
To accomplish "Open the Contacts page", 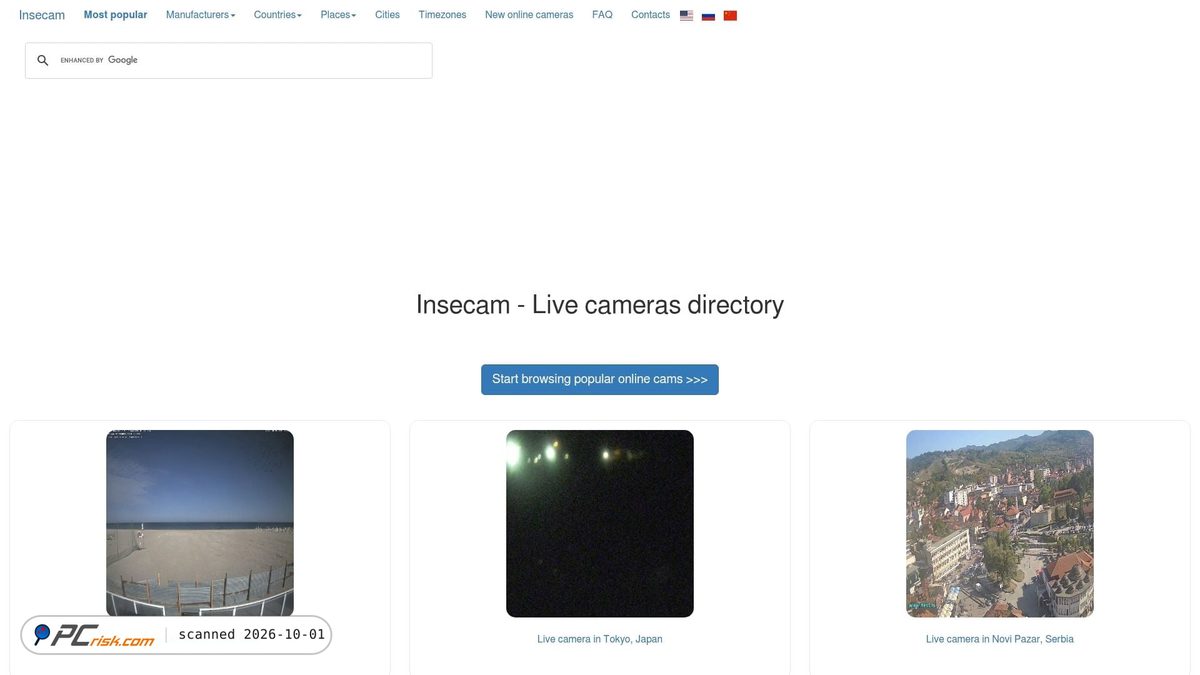I will 650,15.
